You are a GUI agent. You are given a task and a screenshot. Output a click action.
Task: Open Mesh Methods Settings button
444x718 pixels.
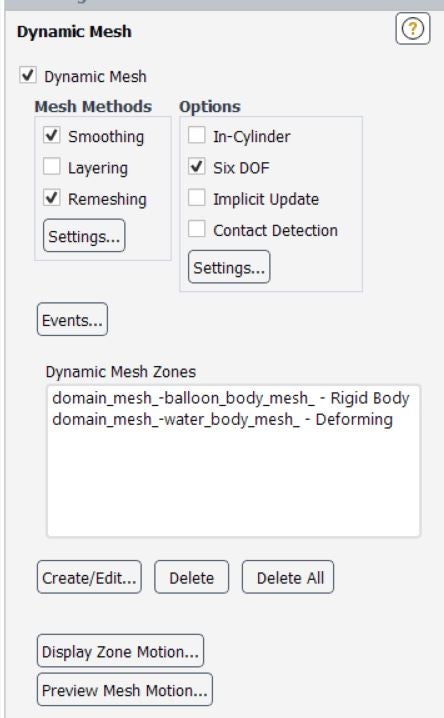84,236
